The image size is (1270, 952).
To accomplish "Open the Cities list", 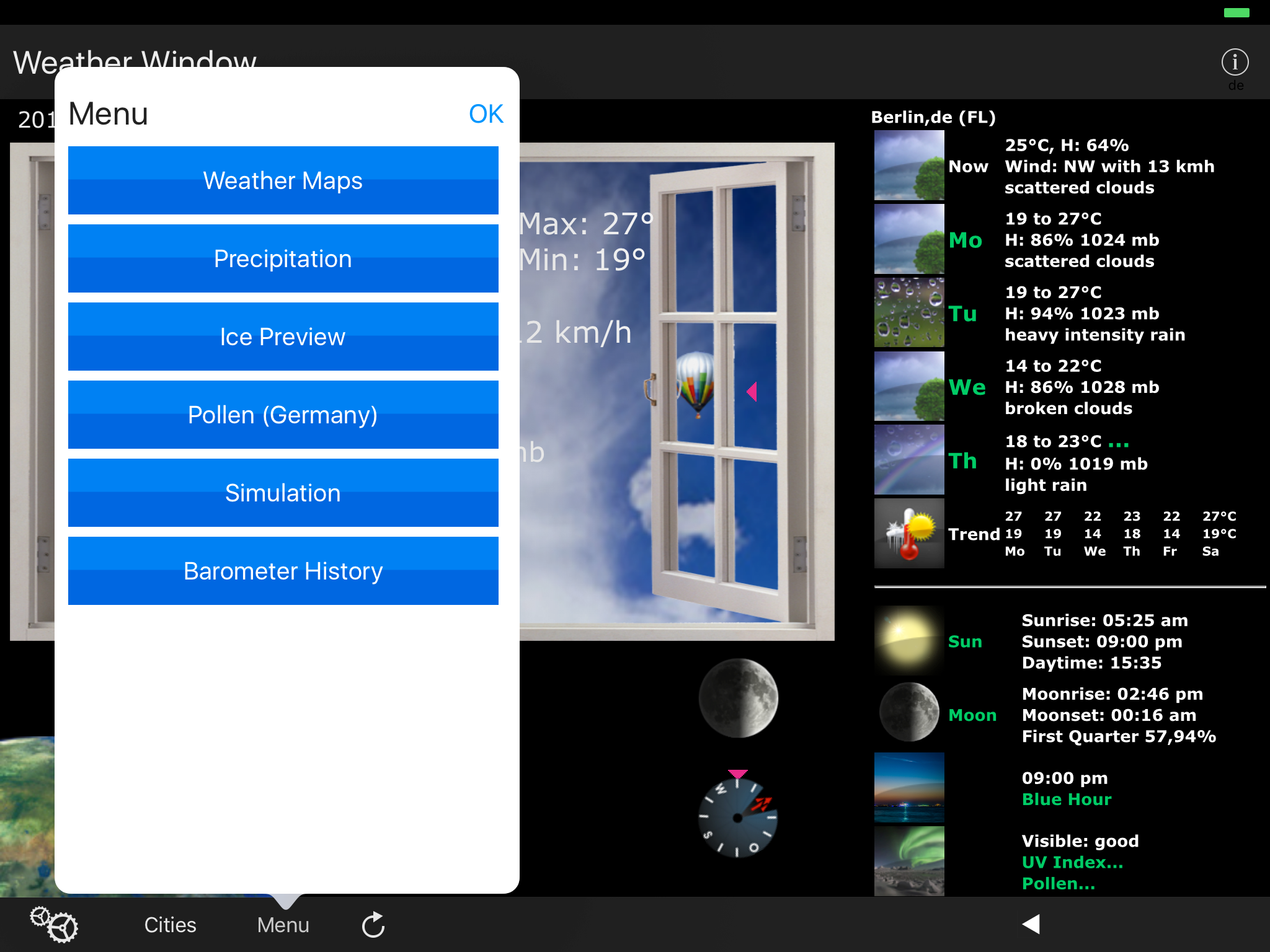I will 170,925.
